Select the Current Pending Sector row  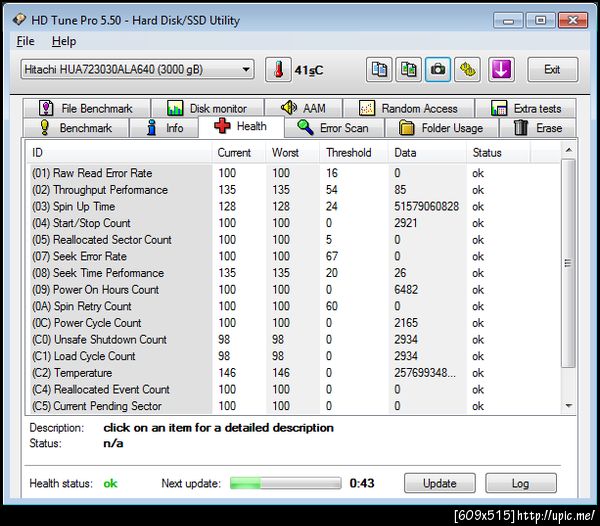294,406
